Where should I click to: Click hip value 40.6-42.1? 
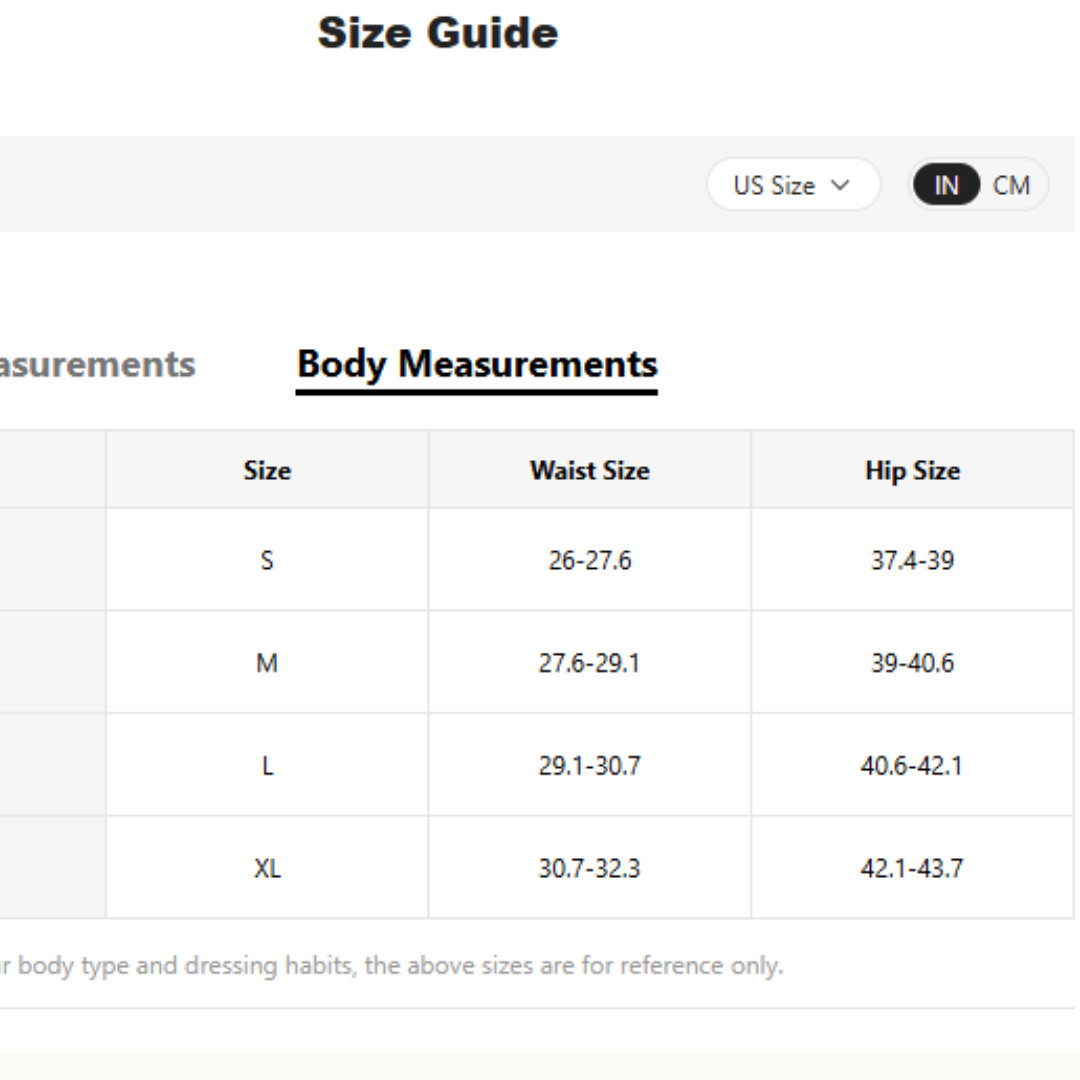(913, 765)
